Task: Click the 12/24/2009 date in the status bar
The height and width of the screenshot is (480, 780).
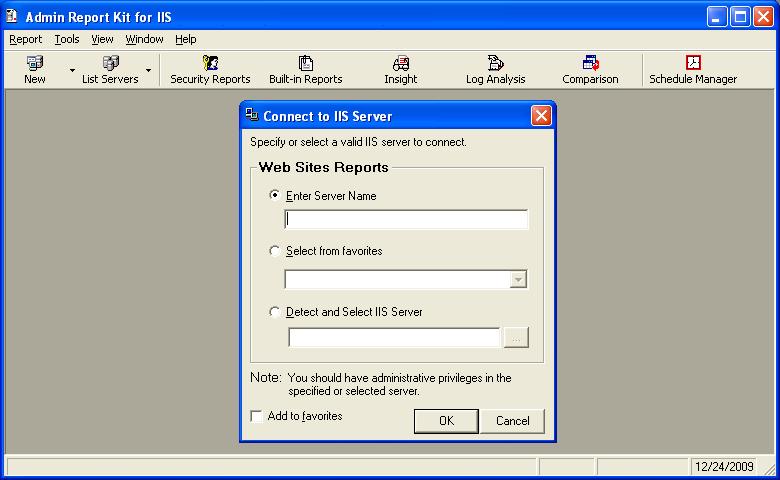Action: (x=724, y=467)
